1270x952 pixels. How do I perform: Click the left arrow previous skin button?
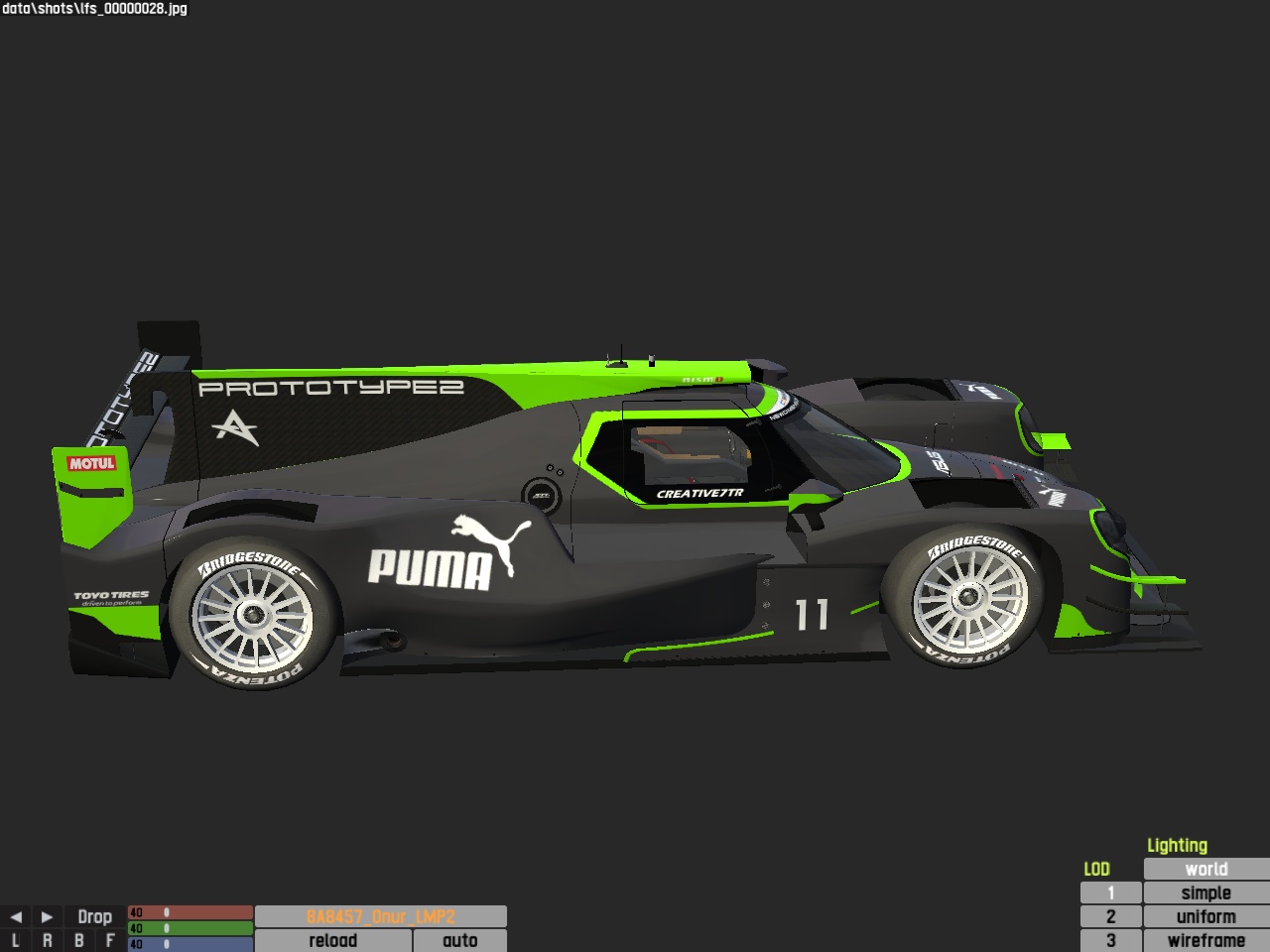pos(15,916)
